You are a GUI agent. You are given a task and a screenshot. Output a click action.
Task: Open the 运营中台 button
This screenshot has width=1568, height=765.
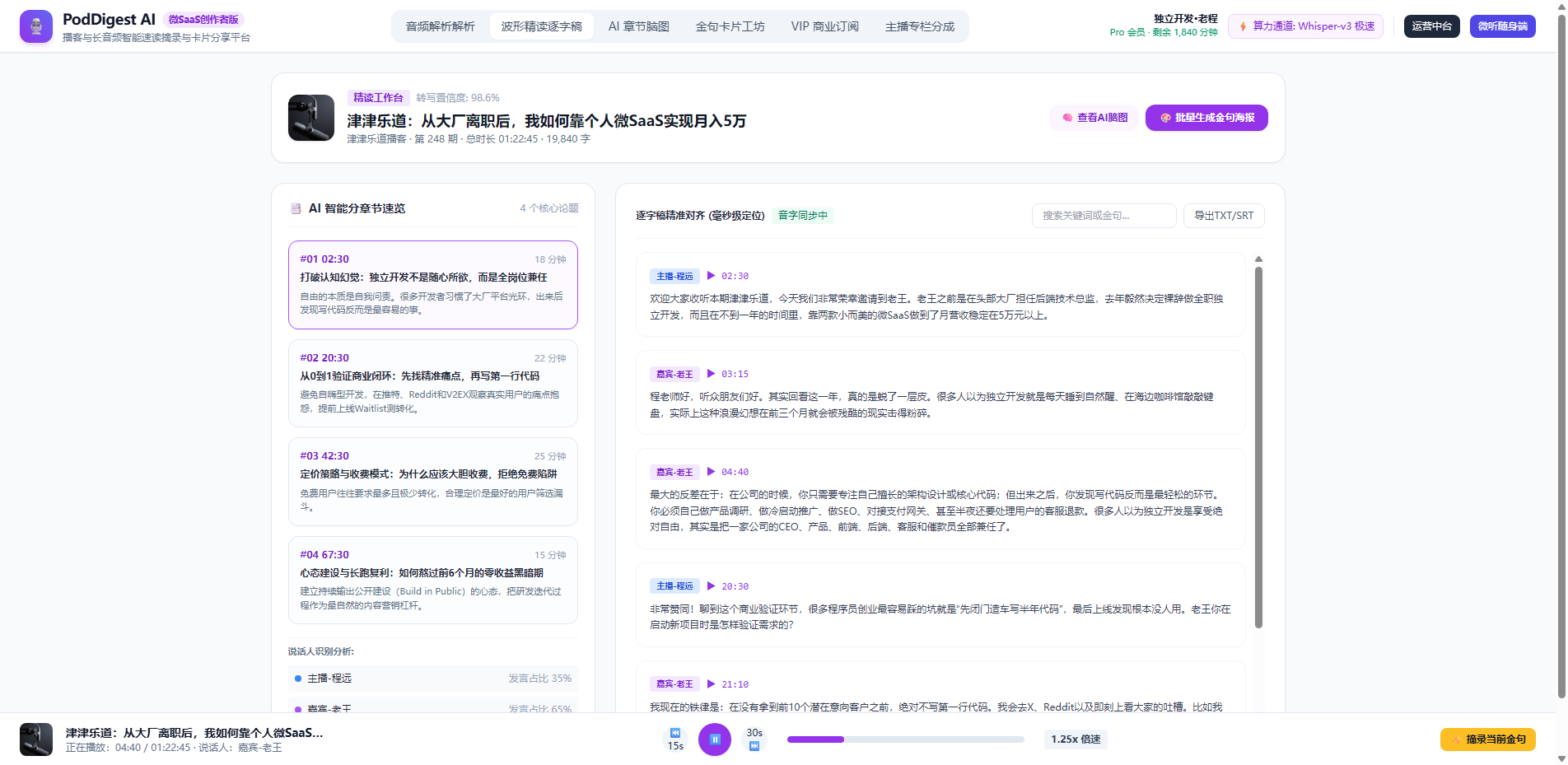pyautogui.click(x=1432, y=26)
